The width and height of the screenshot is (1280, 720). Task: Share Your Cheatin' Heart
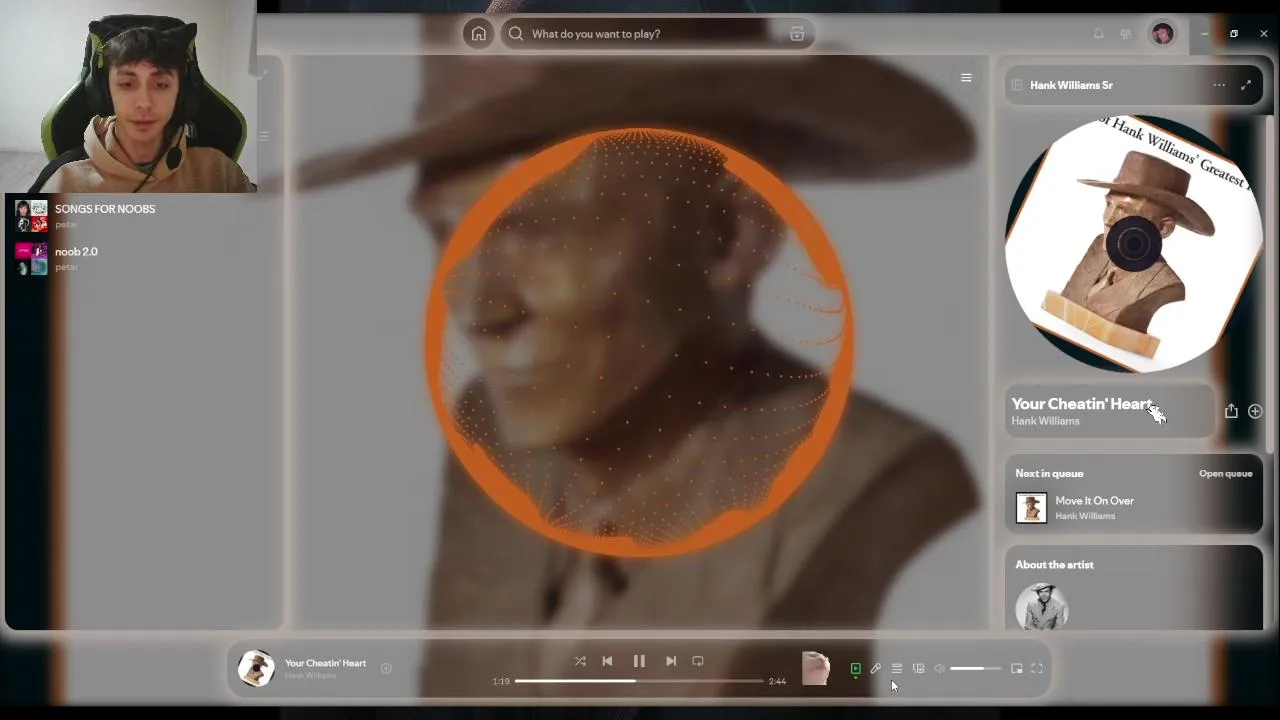(1231, 411)
